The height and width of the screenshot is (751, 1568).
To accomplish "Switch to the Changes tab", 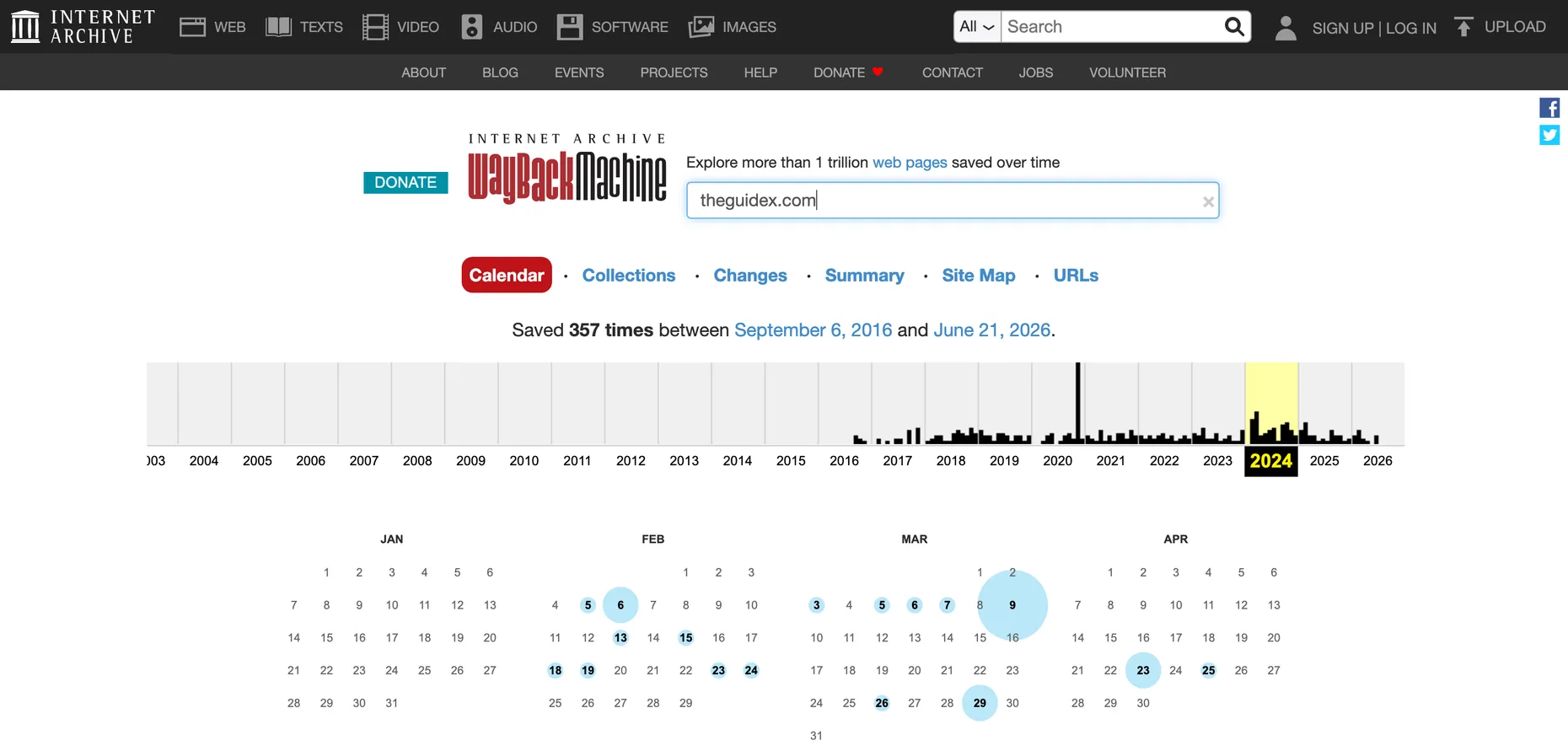I will tap(750, 275).
